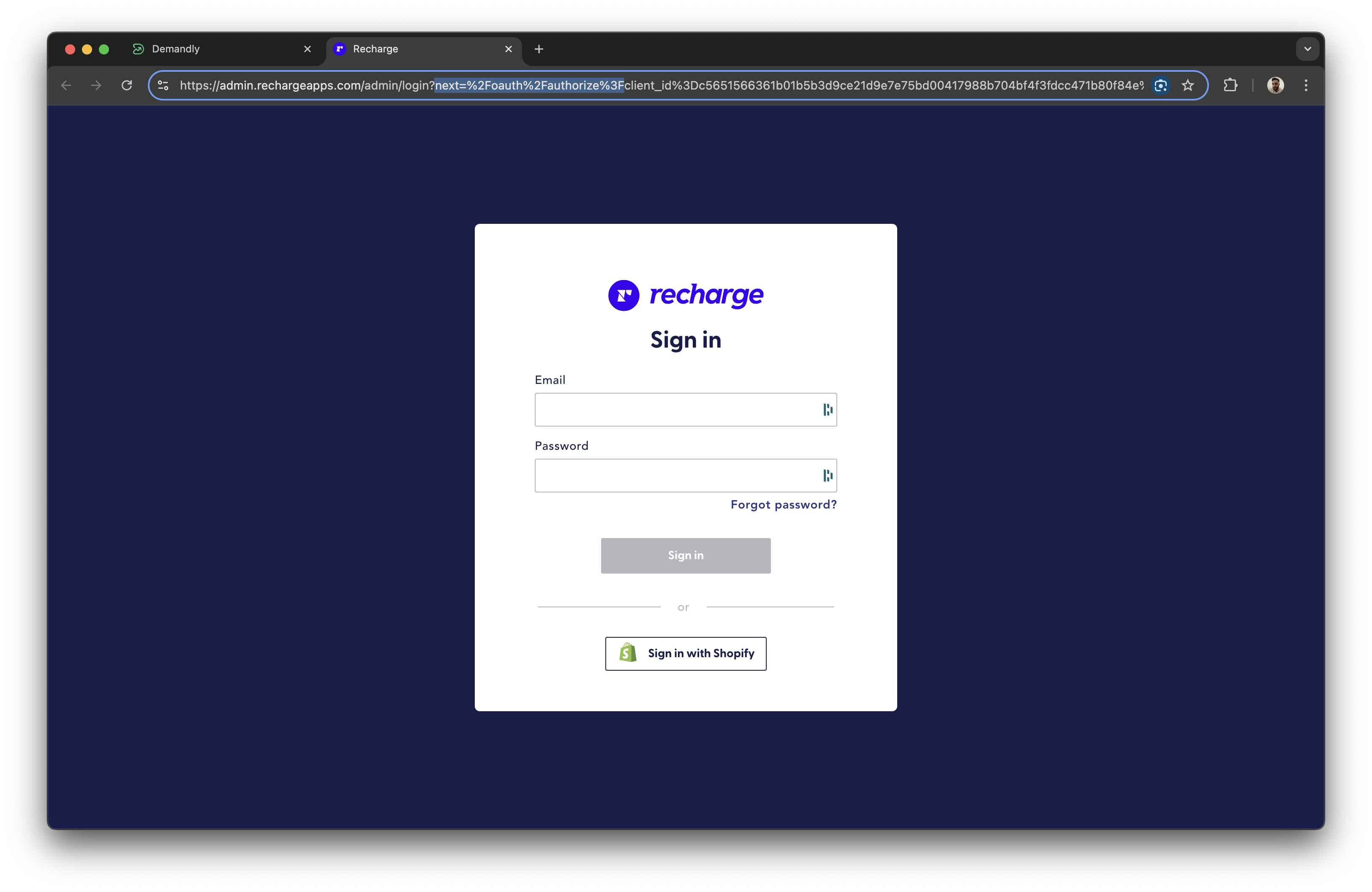Click the Shopify bag icon
Image resolution: width=1372 pixels, height=892 pixels.
[x=627, y=653]
